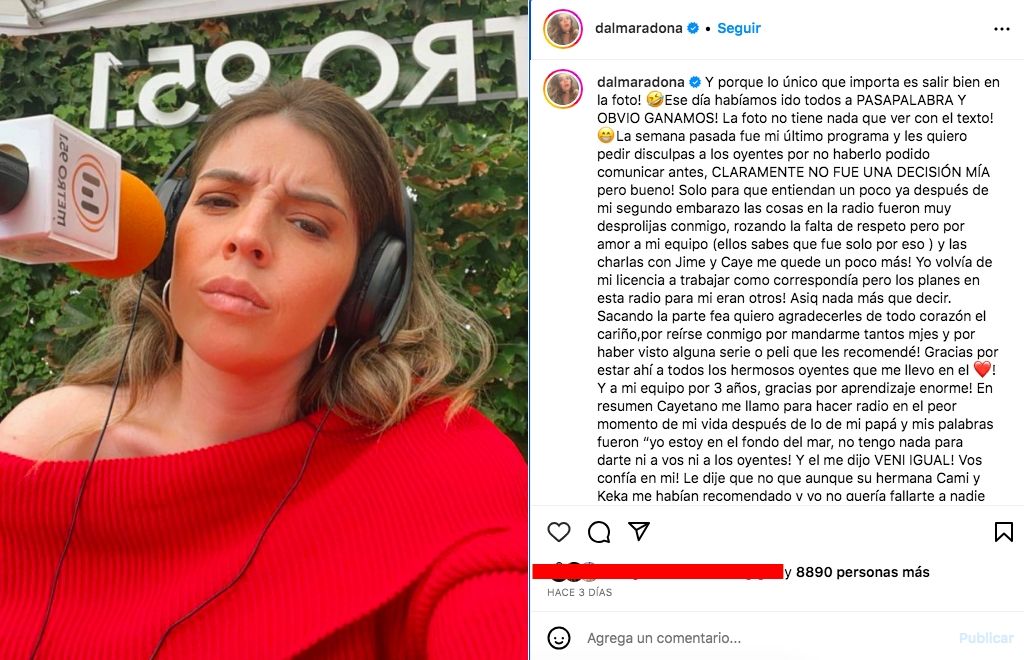Click verified badge next to header username
The height and width of the screenshot is (660, 1024).
pyautogui.click(x=694, y=28)
